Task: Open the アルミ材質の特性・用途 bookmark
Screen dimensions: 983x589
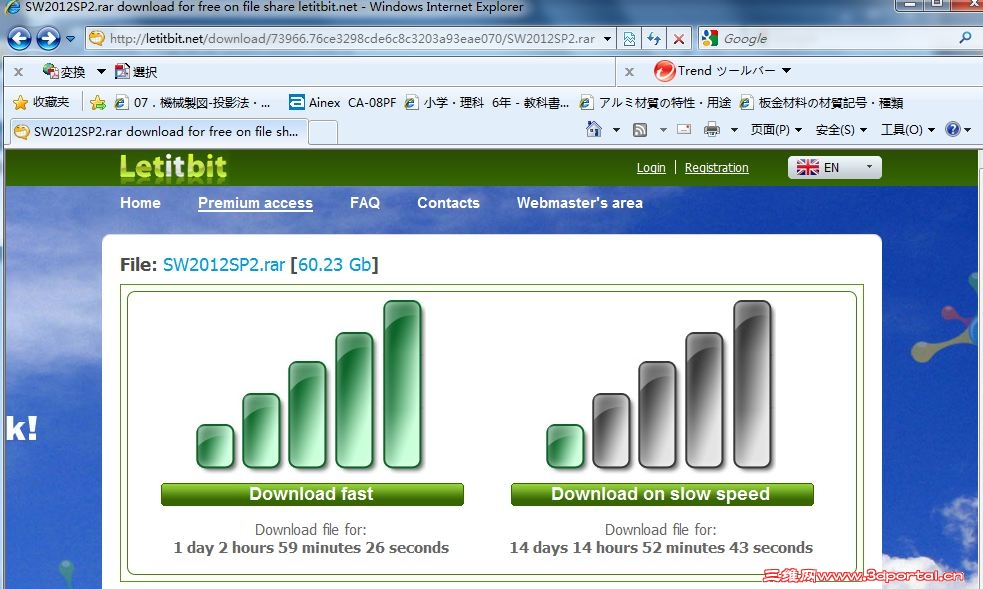Action: [656, 103]
